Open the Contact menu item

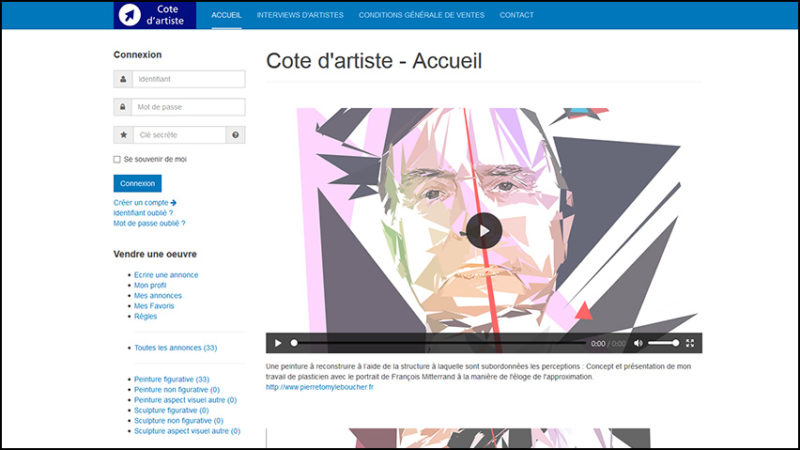point(516,15)
